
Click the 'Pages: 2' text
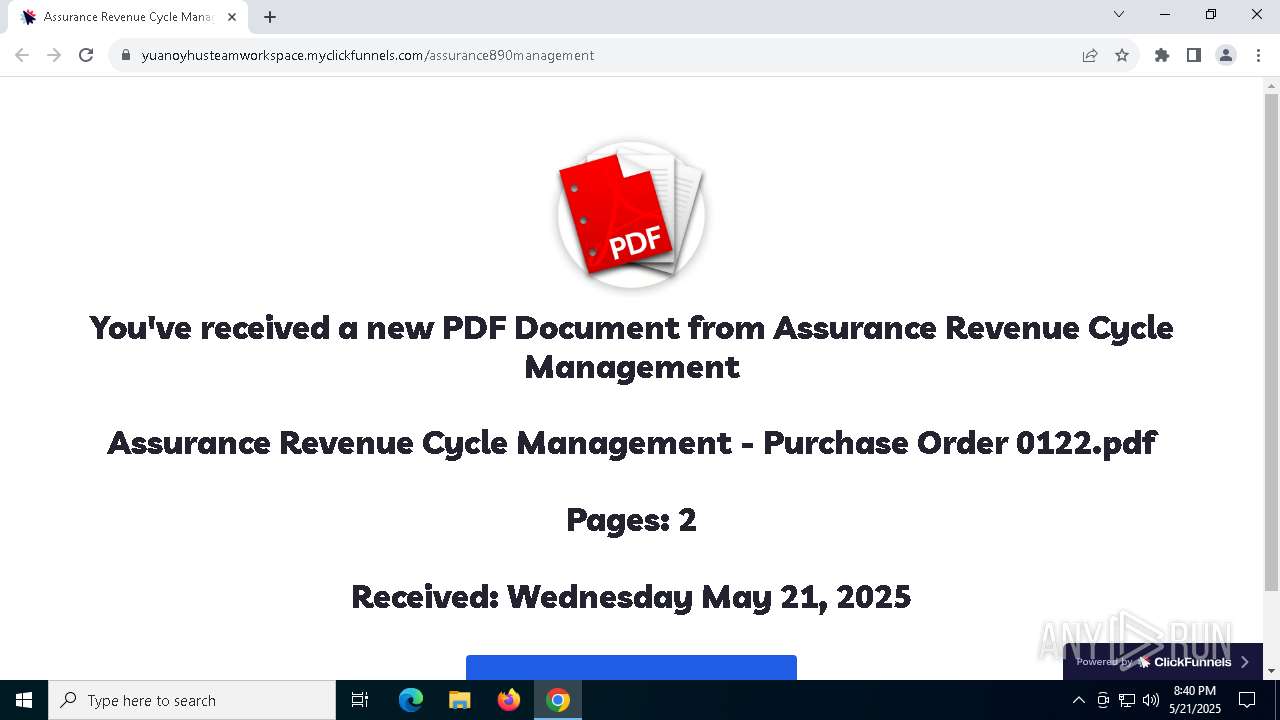point(631,520)
